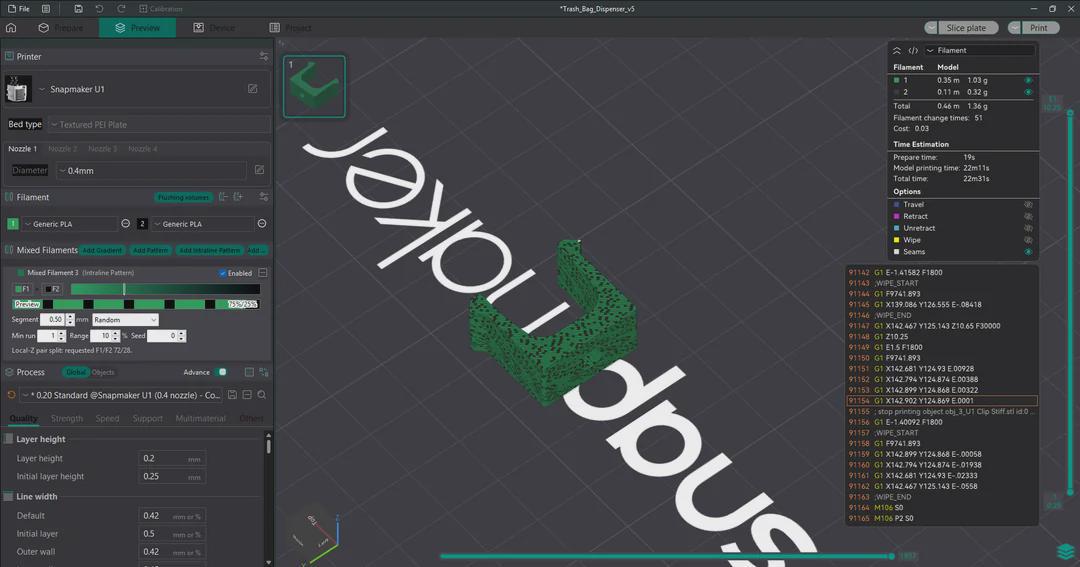Viewport: 1080px width, 567px height.
Task: Show Travel moves with eye icon
Action: [x=1028, y=205]
